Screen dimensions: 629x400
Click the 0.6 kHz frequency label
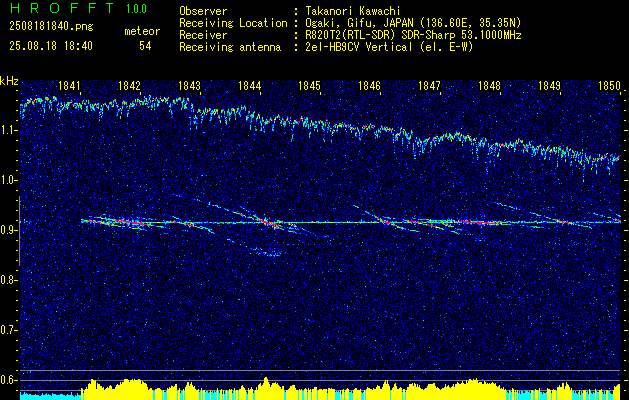click(x=9, y=380)
